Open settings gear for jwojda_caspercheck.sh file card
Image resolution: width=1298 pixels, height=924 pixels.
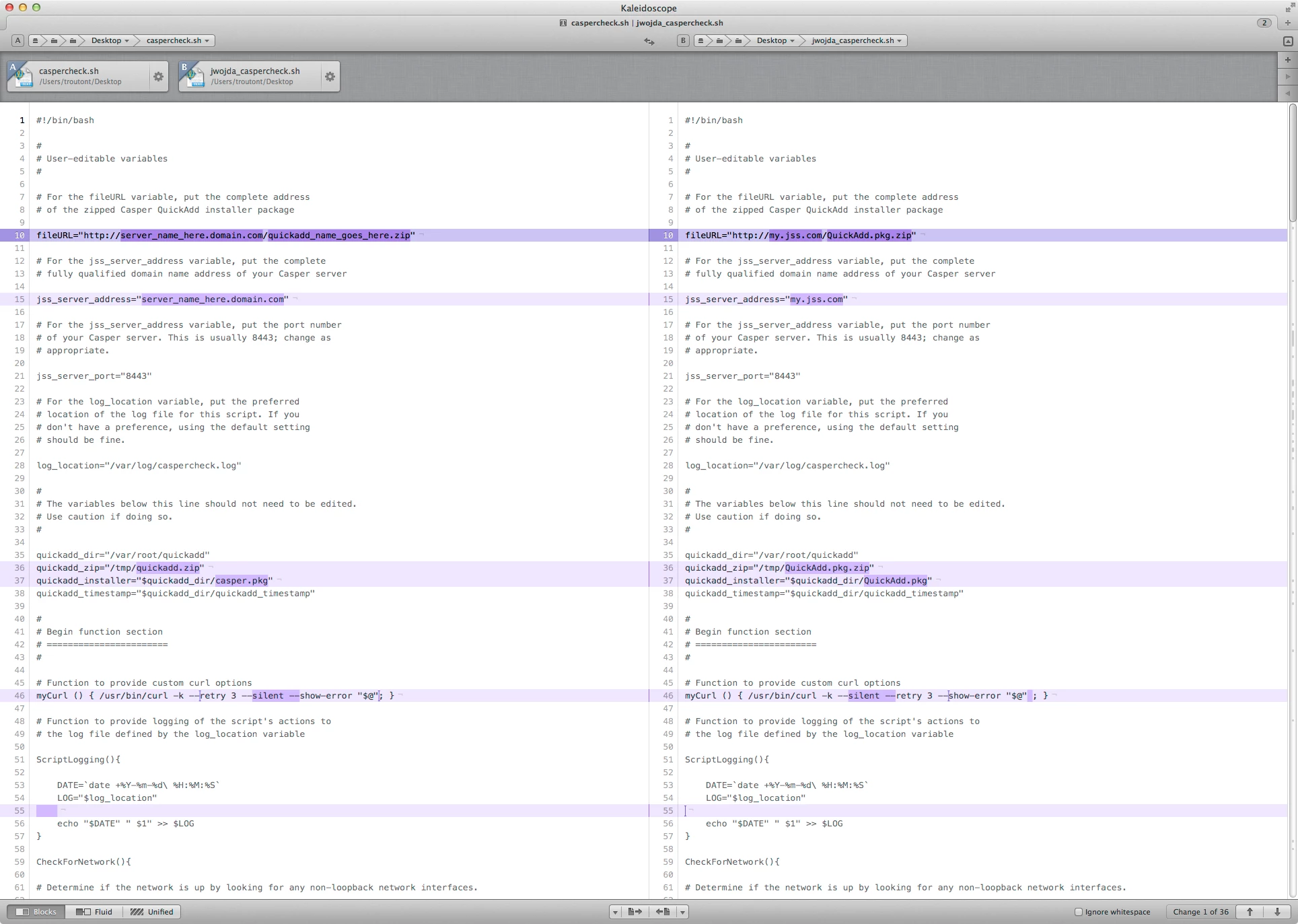click(x=330, y=77)
